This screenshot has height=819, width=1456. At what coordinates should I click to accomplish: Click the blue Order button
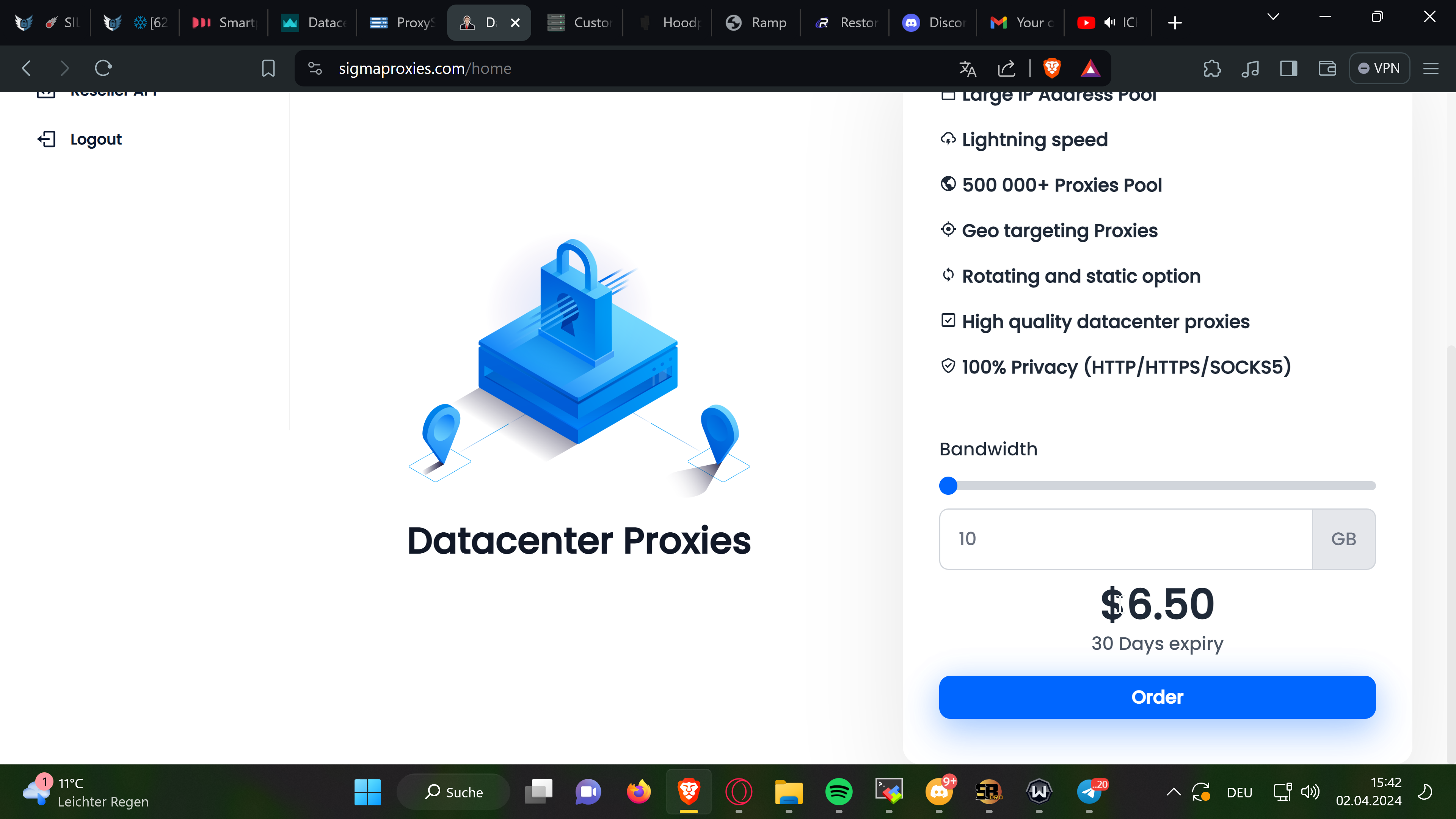point(1157,697)
